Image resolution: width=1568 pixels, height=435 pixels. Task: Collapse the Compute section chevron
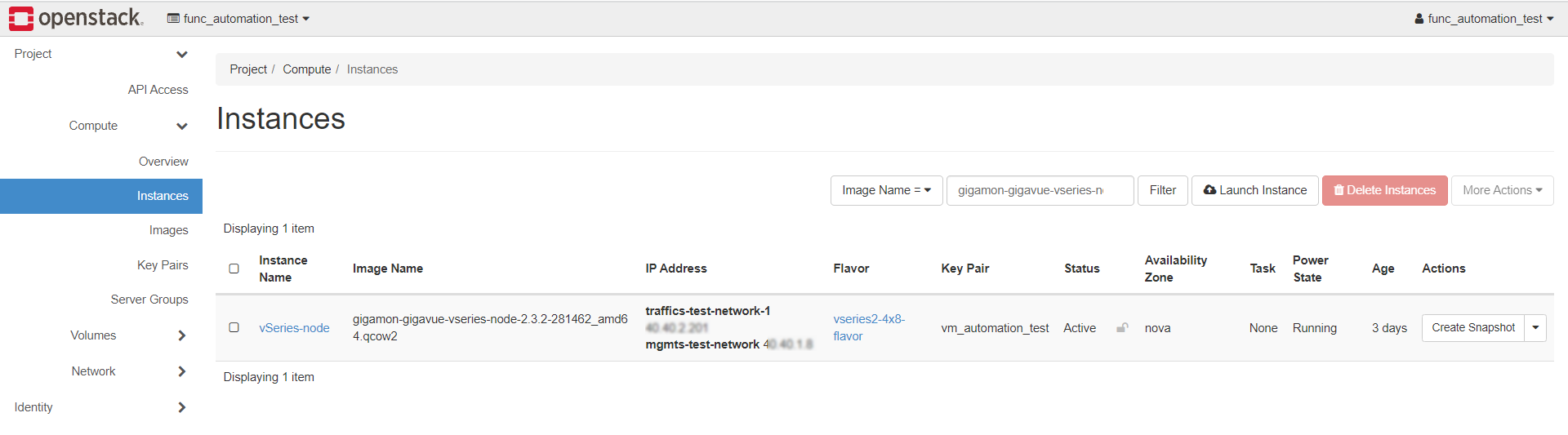tap(181, 127)
